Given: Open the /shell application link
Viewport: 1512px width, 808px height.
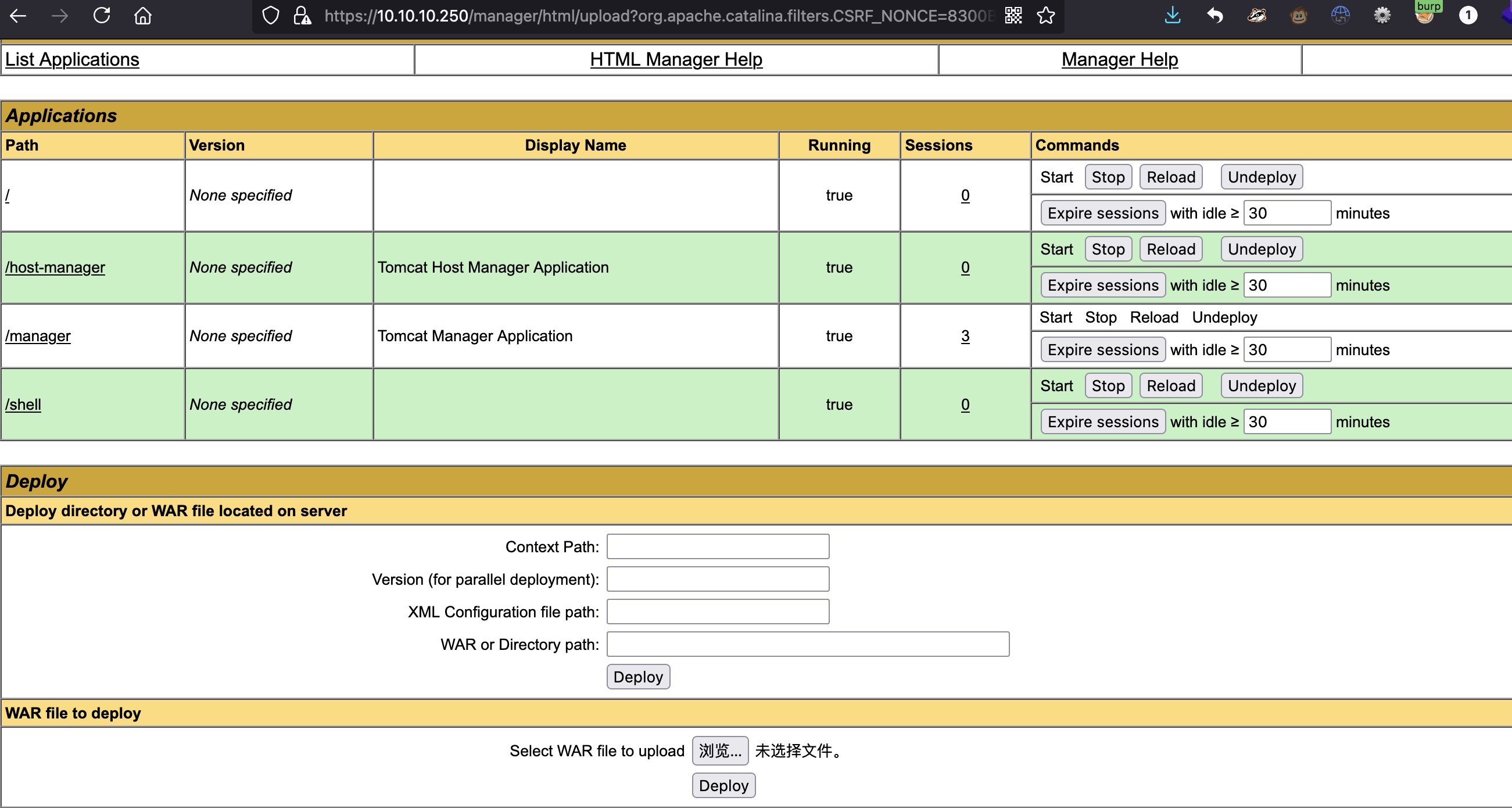Looking at the screenshot, I should click(23, 405).
